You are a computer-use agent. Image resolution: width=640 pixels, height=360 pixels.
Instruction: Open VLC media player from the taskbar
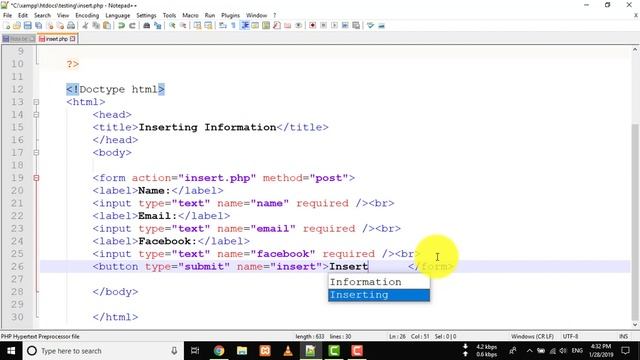288,351
